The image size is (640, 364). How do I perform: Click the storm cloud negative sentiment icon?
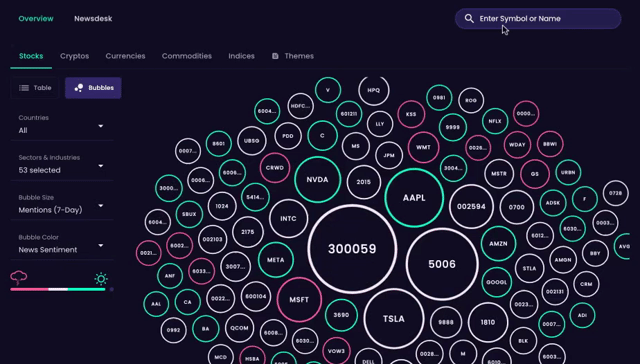pos(19,278)
